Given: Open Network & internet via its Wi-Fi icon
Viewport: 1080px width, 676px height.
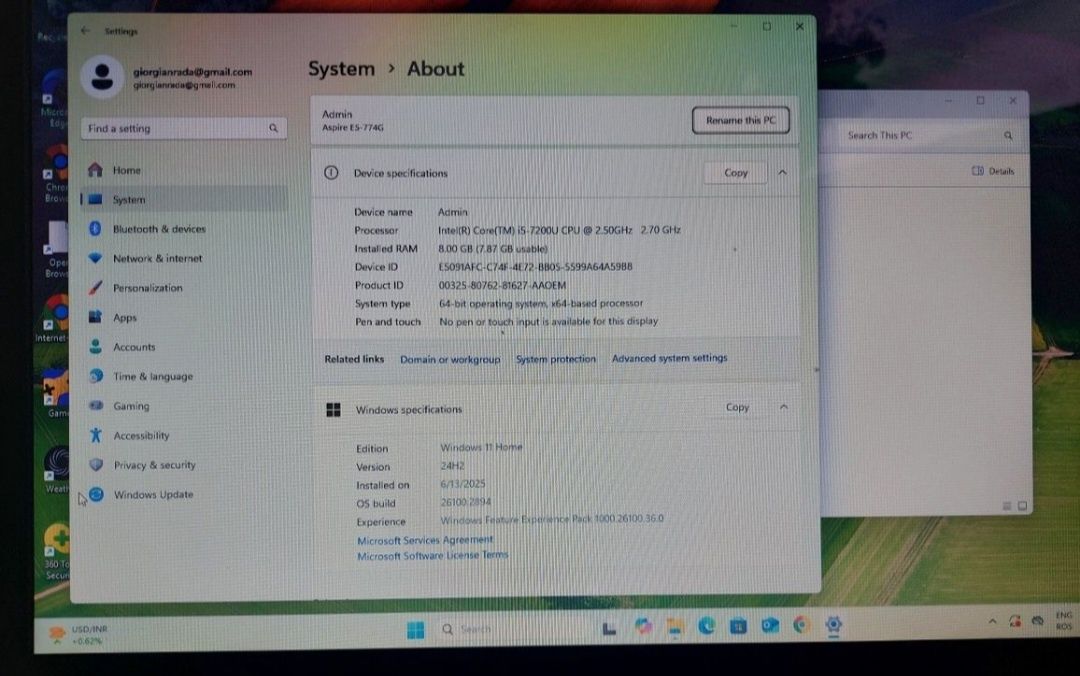Looking at the screenshot, I should tap(96, 258).
